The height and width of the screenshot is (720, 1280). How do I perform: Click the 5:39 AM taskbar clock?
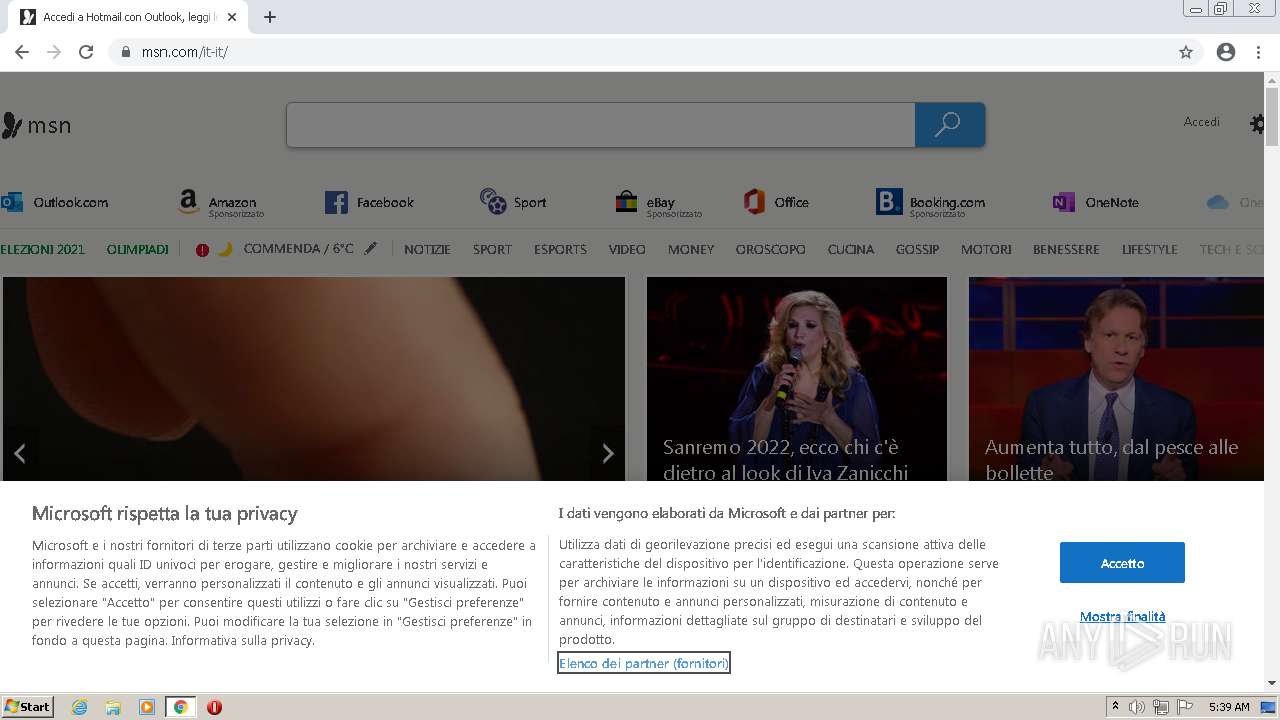pyautogui.click(x=1229, y=707)
